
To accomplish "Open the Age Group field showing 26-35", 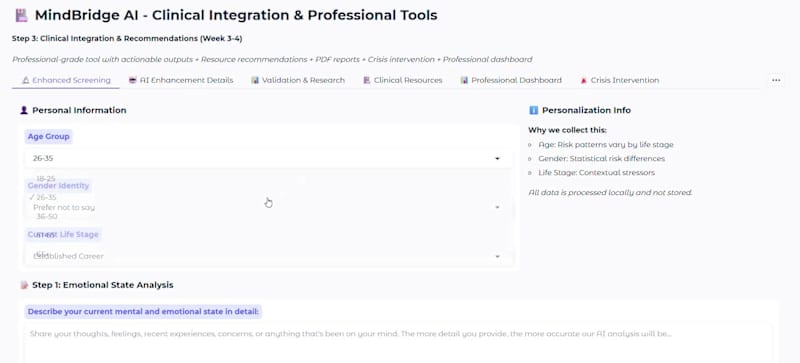I will click(x=268, y=158).
